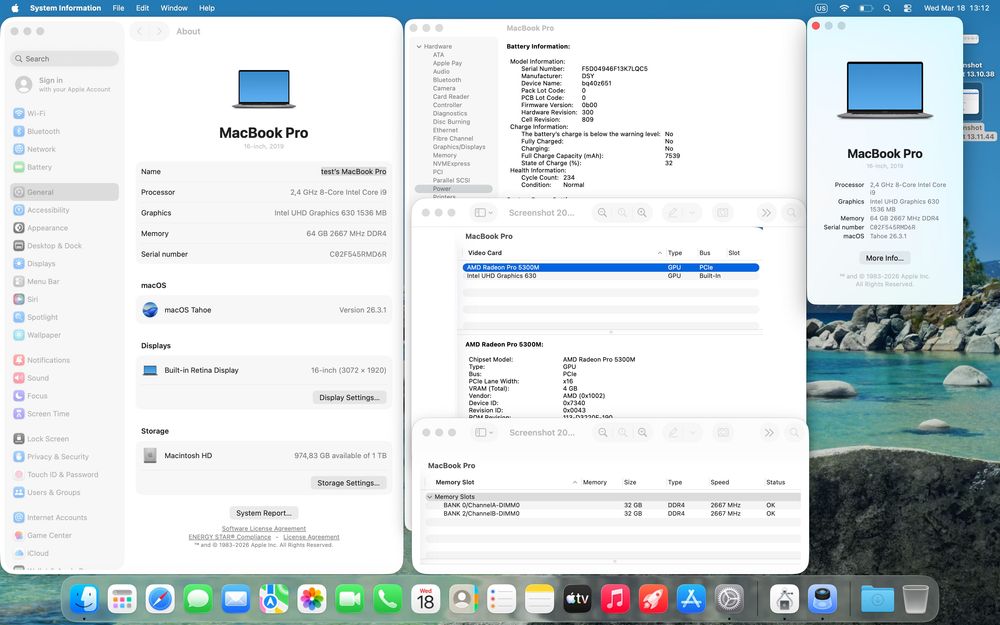Open the Window menu
The height and width of the screenshot is (625, 1000).
pyautogui.click(x=174, y=8)
